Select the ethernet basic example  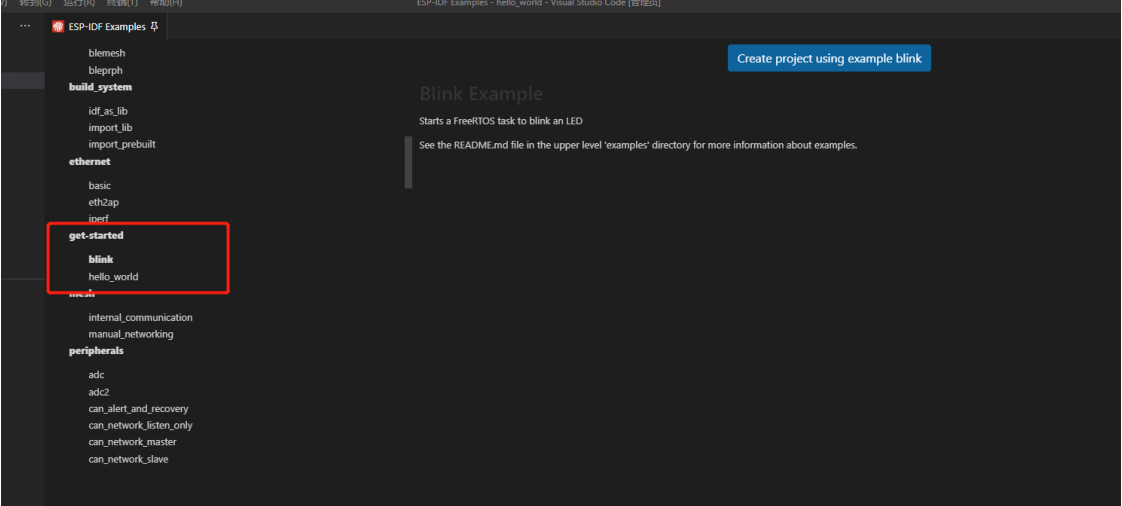[x=99, y=185]
